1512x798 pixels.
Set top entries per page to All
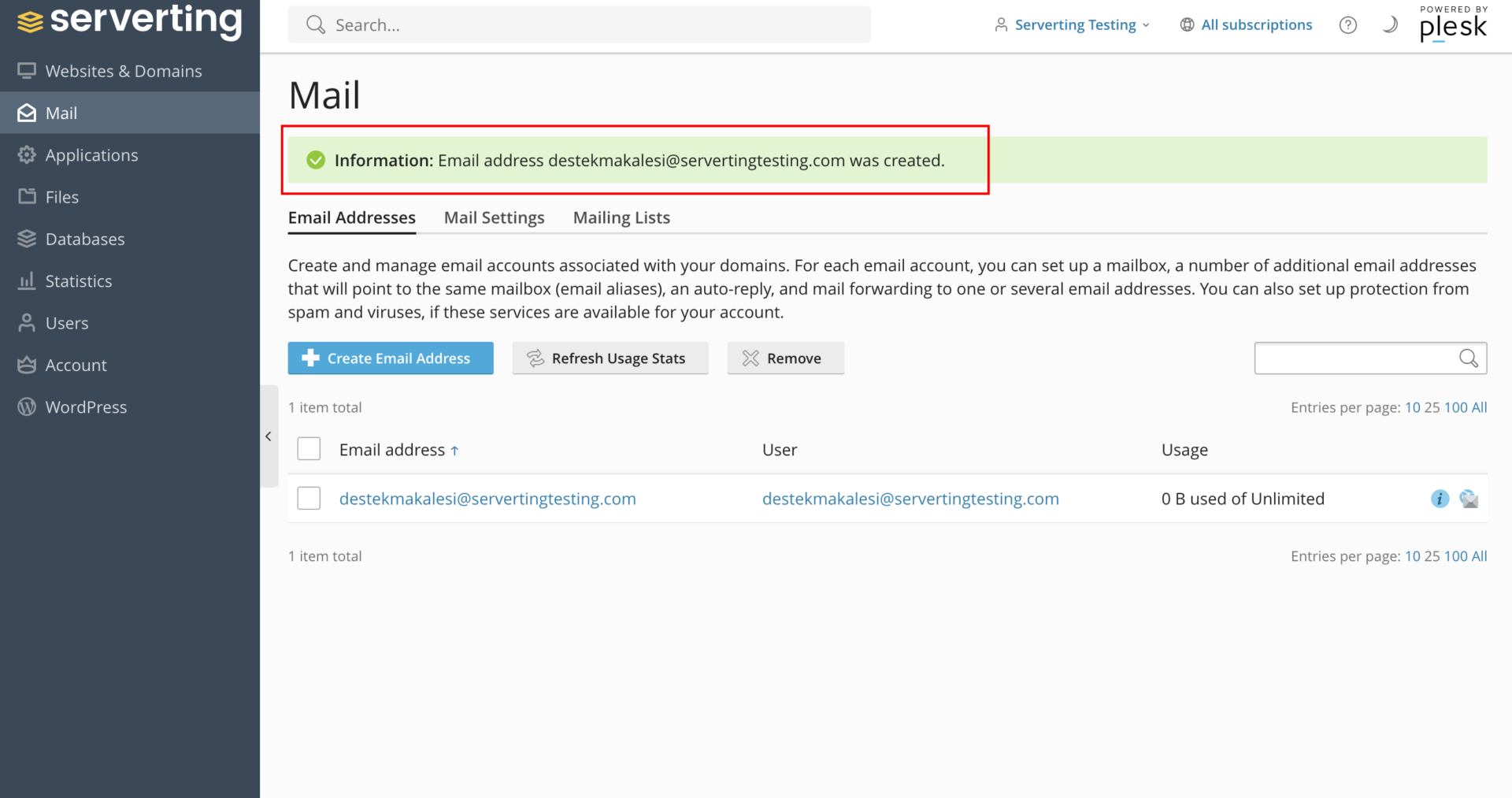[x=1480, y=408]
